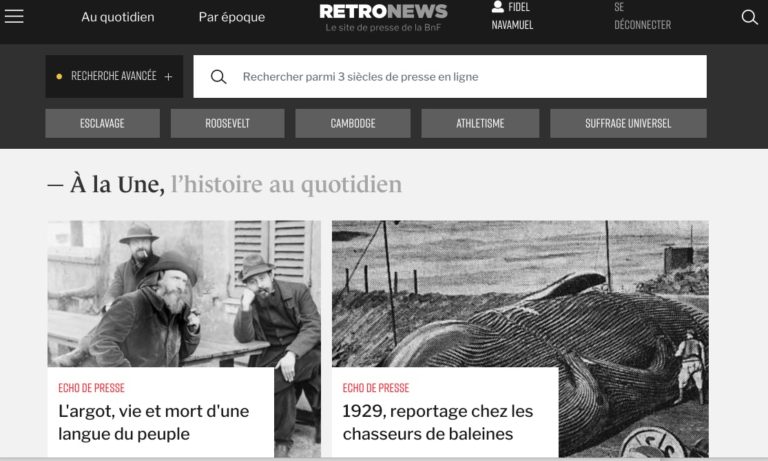Select the Cambodge topic button
This screenshot has height=461, width=768.
(x=353, y=123)
